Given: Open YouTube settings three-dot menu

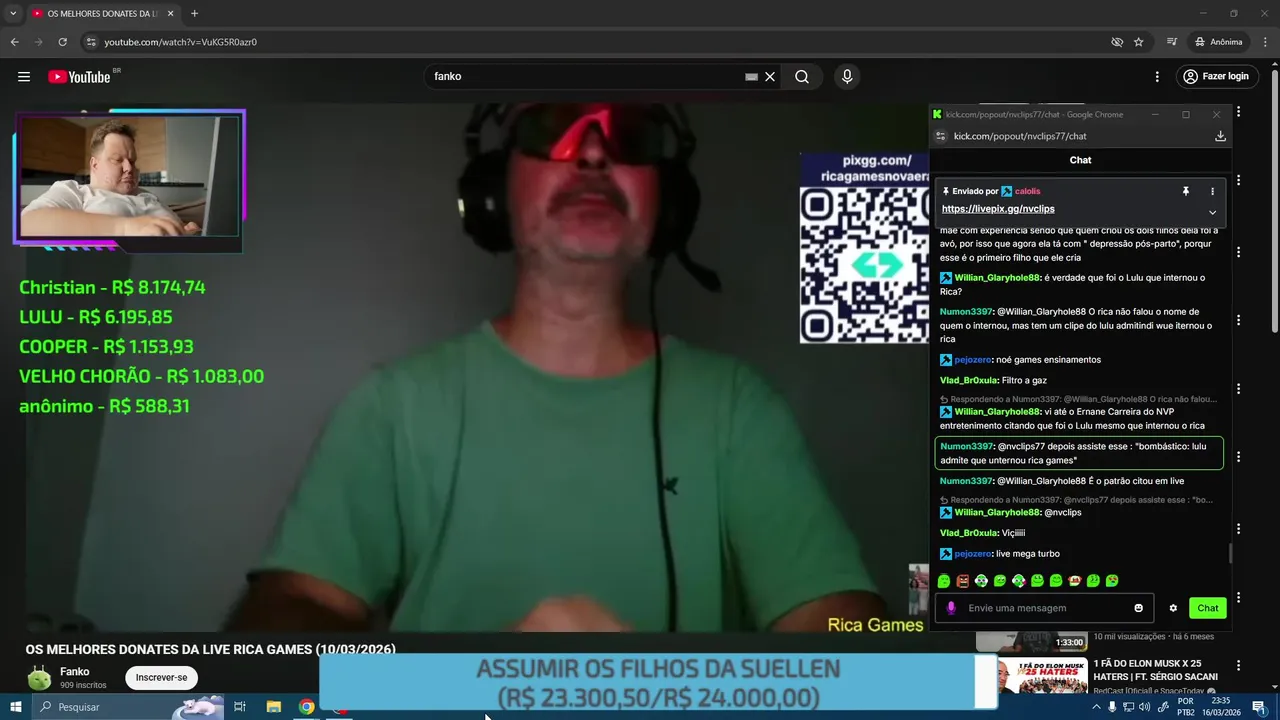Looking at the screenshot, I should point(1157,77).
